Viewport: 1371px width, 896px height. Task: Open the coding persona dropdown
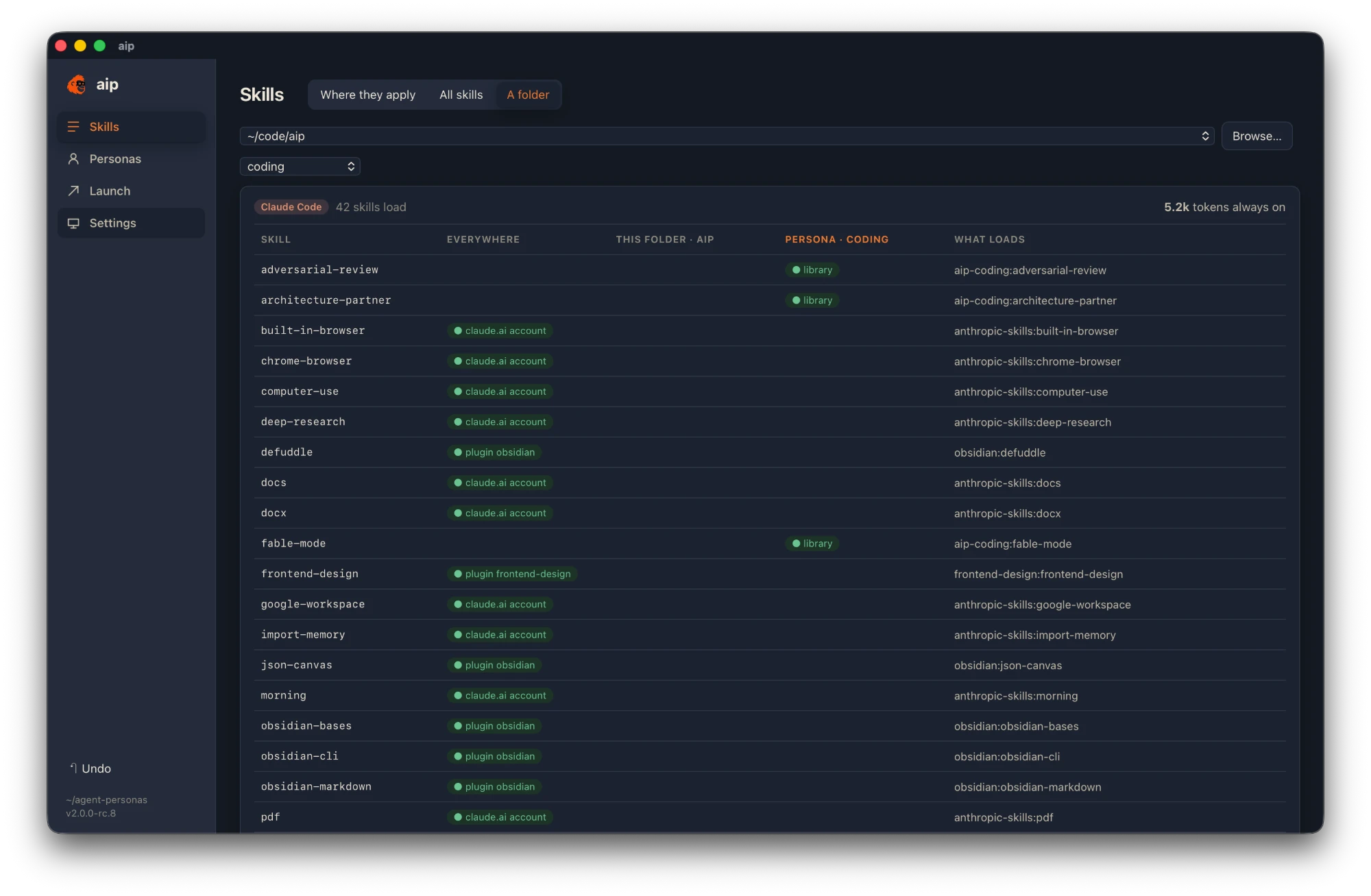pos(300,167)
